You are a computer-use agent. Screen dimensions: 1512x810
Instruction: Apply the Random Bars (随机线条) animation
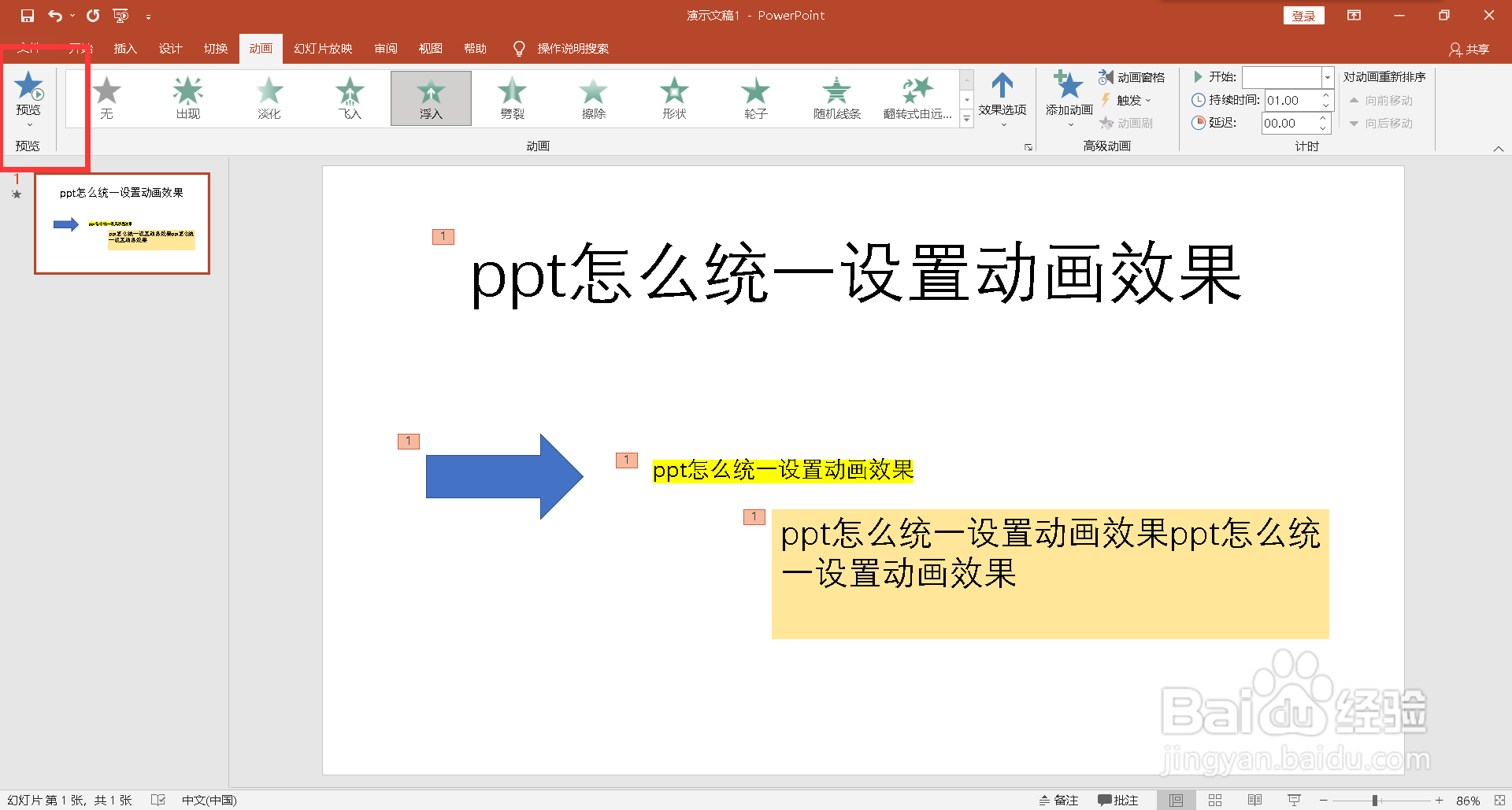point(836,98)
